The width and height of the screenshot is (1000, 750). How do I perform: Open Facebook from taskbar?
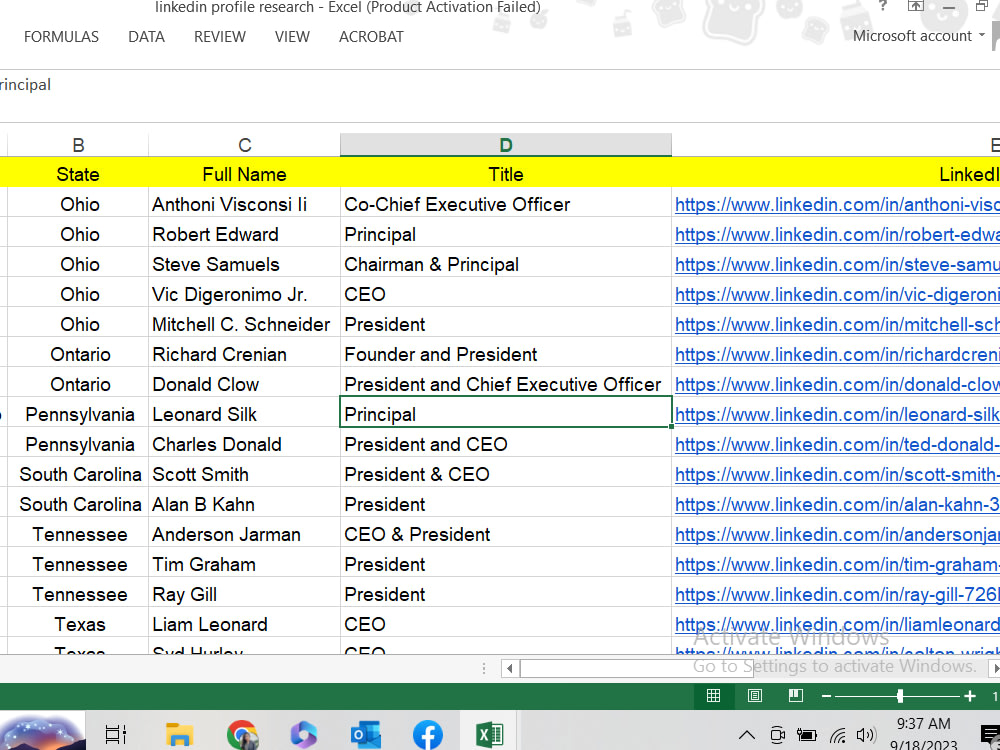click(427, 735)
